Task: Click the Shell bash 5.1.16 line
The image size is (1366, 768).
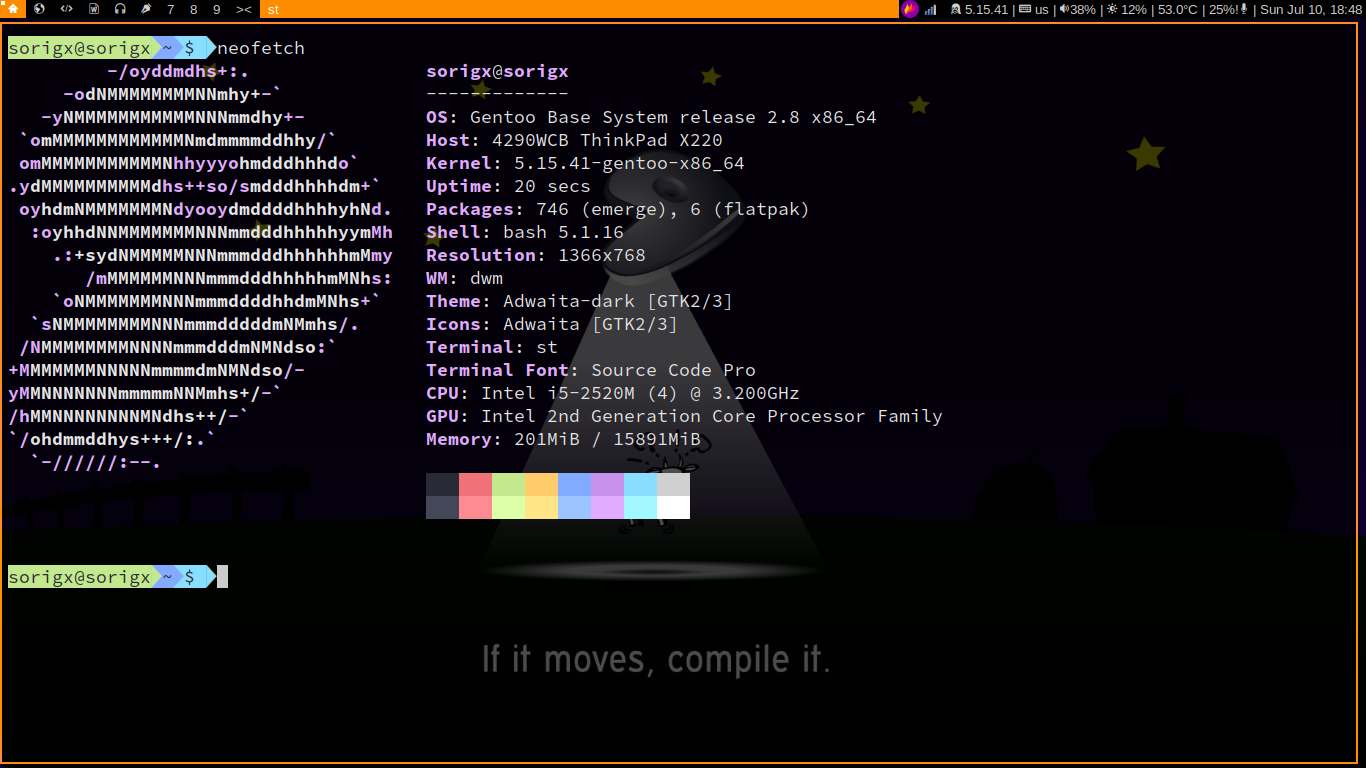Action: [525, 232]
